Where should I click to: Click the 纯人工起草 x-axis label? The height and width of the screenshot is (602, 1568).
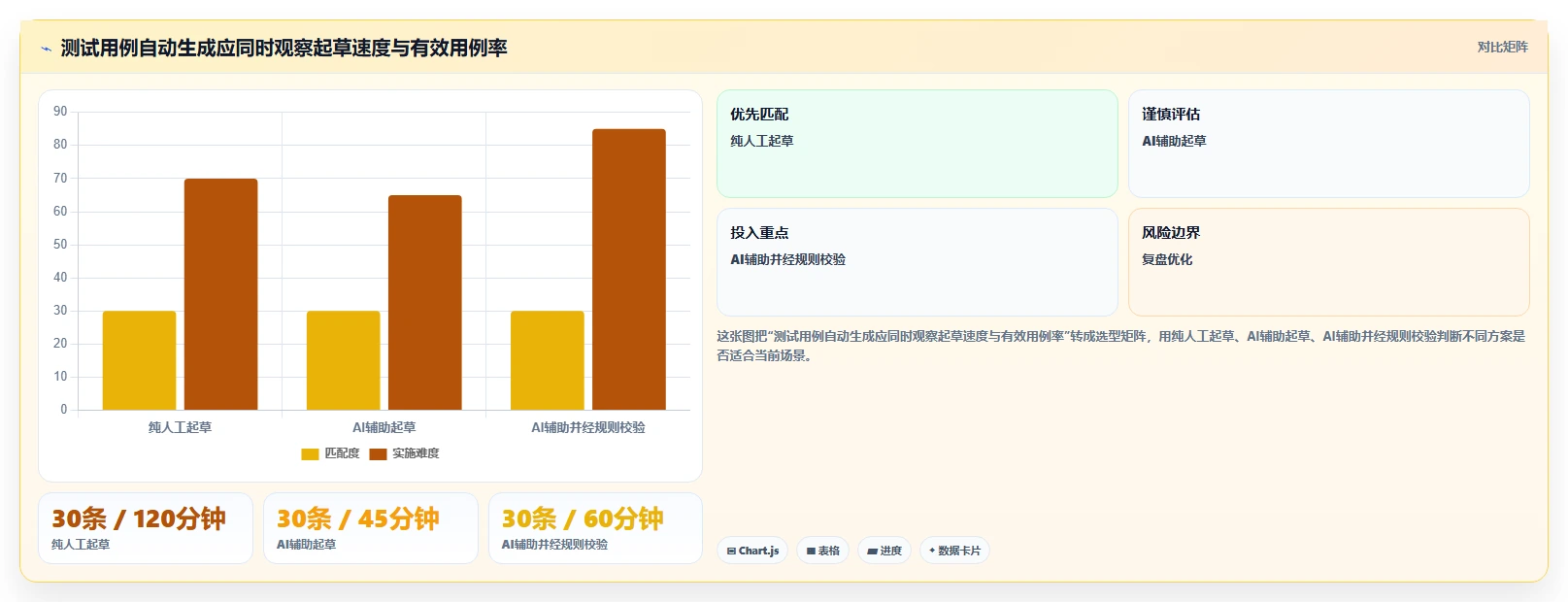point(180,427)
